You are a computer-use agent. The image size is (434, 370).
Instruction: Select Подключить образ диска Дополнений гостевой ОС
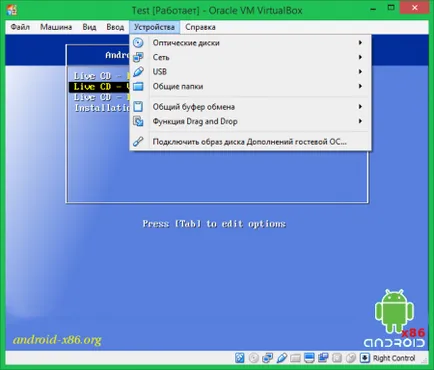(250, 142)
